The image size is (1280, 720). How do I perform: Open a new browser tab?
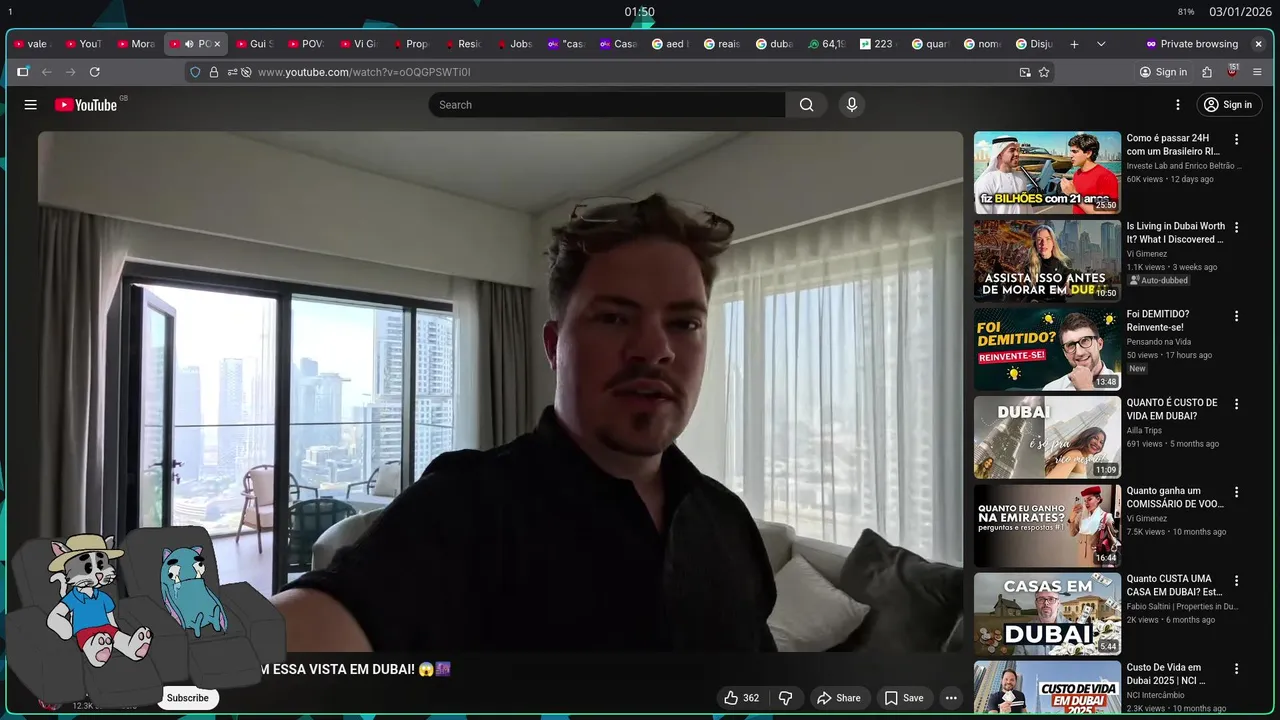pyautogui.click(x=1074, y=44)
